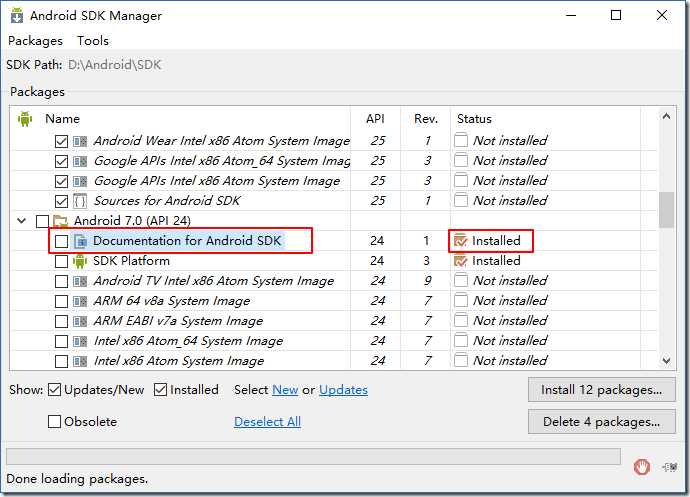The width and height of the screenshot is (690, 497).
Task: Click the Sources for Android SDK braces icon
Action: pos(80,201)
